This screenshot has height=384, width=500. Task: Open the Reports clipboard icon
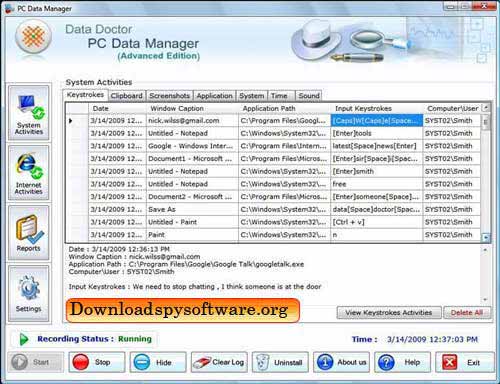(29, 233)
